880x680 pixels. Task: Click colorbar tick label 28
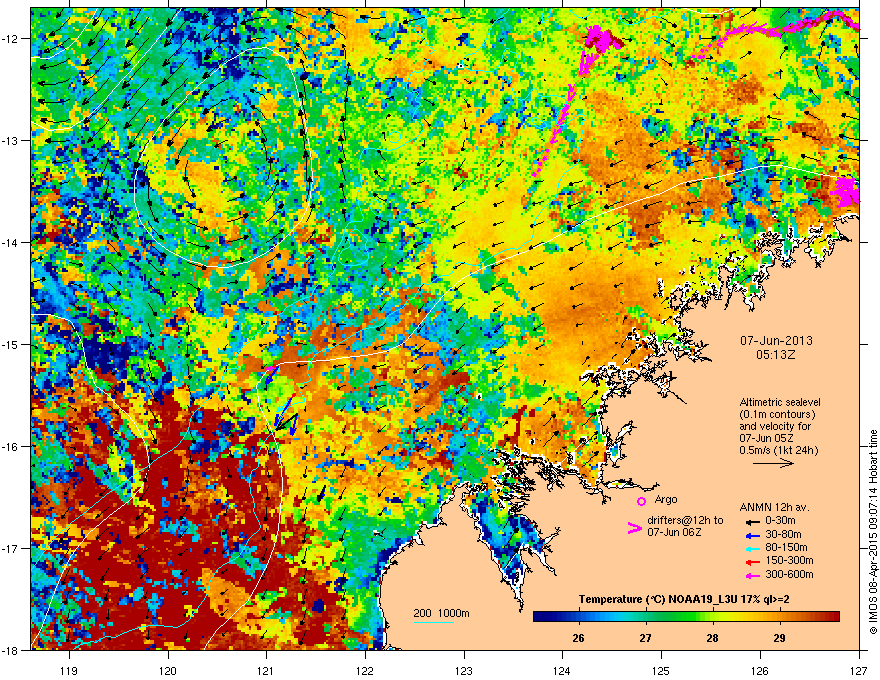712,638
